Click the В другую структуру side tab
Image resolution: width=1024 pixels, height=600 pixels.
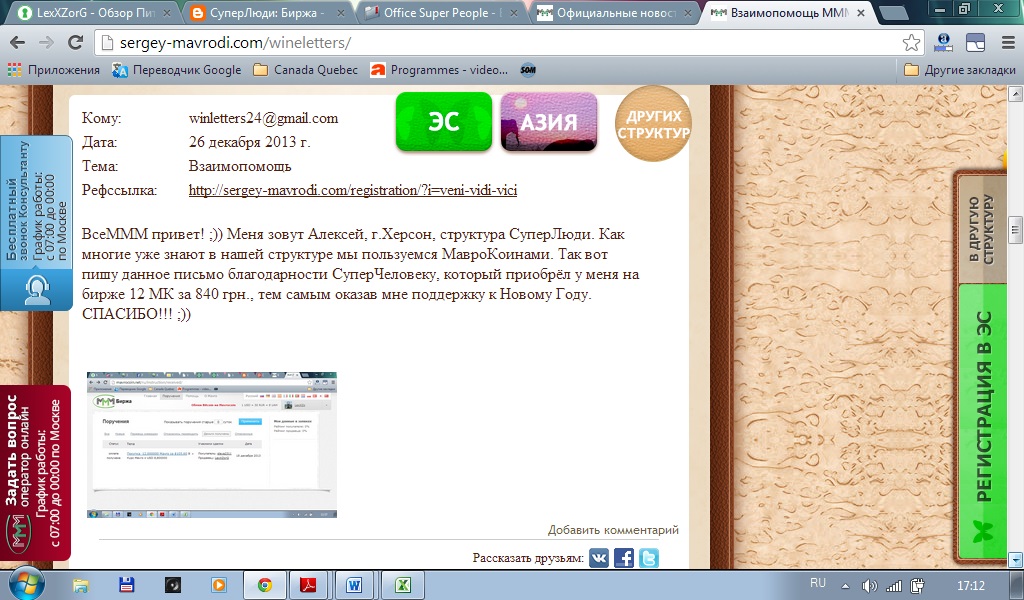pyautogui.click(x=982, y=229)
